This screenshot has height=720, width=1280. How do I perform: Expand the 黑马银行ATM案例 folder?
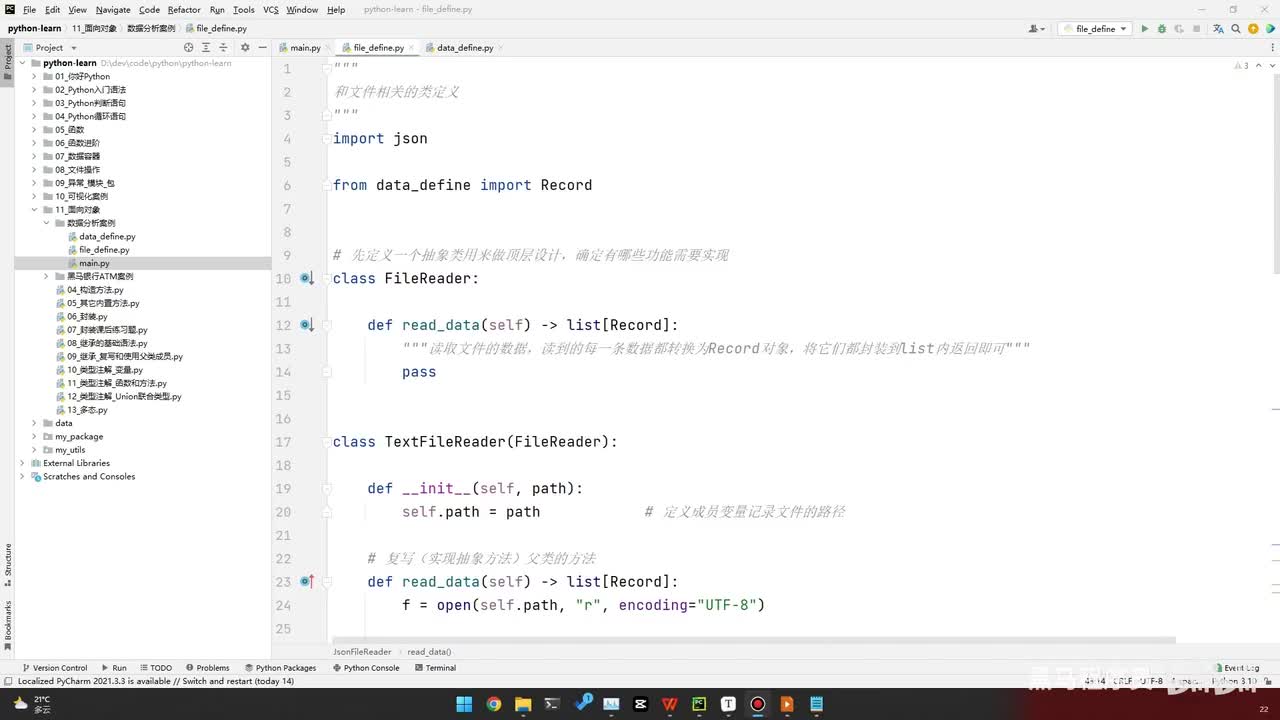(x=46, y=276)
